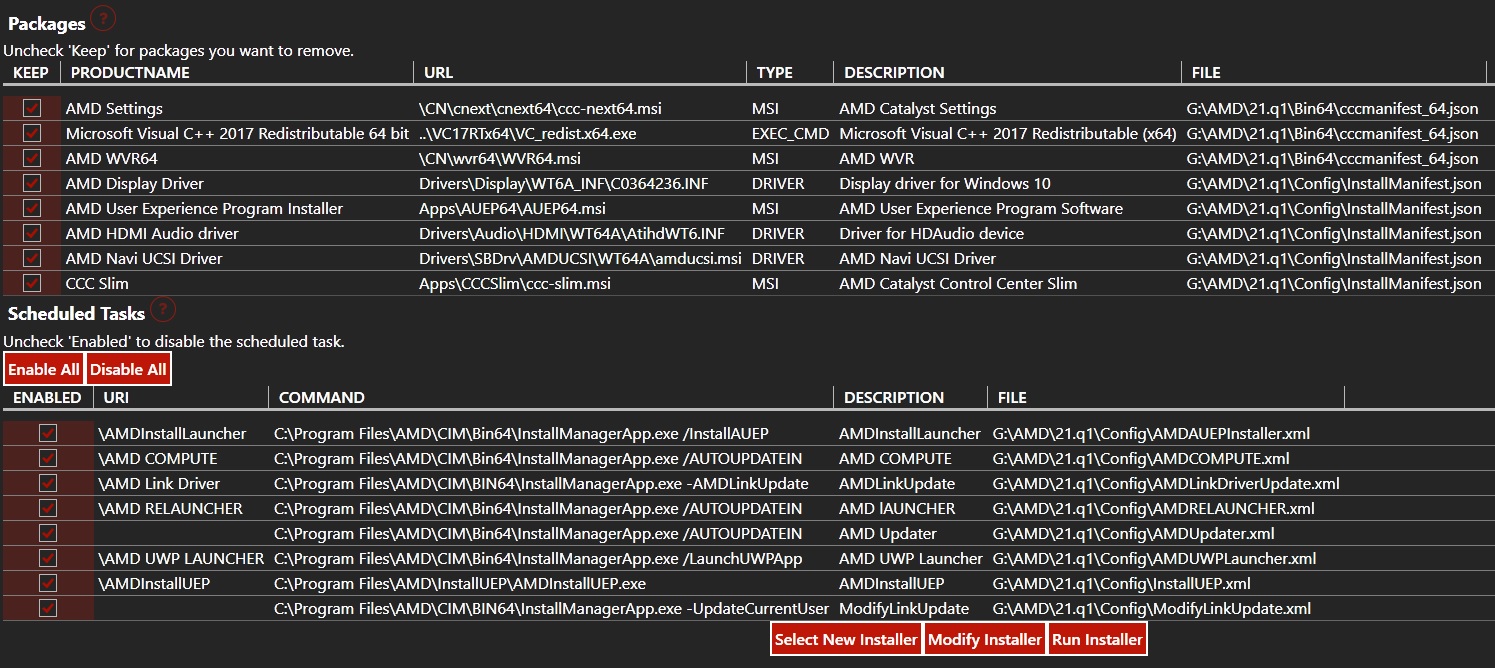1495x668 pixels.
Task: Click the Disable All button
Action: click(x=129, y=369)
